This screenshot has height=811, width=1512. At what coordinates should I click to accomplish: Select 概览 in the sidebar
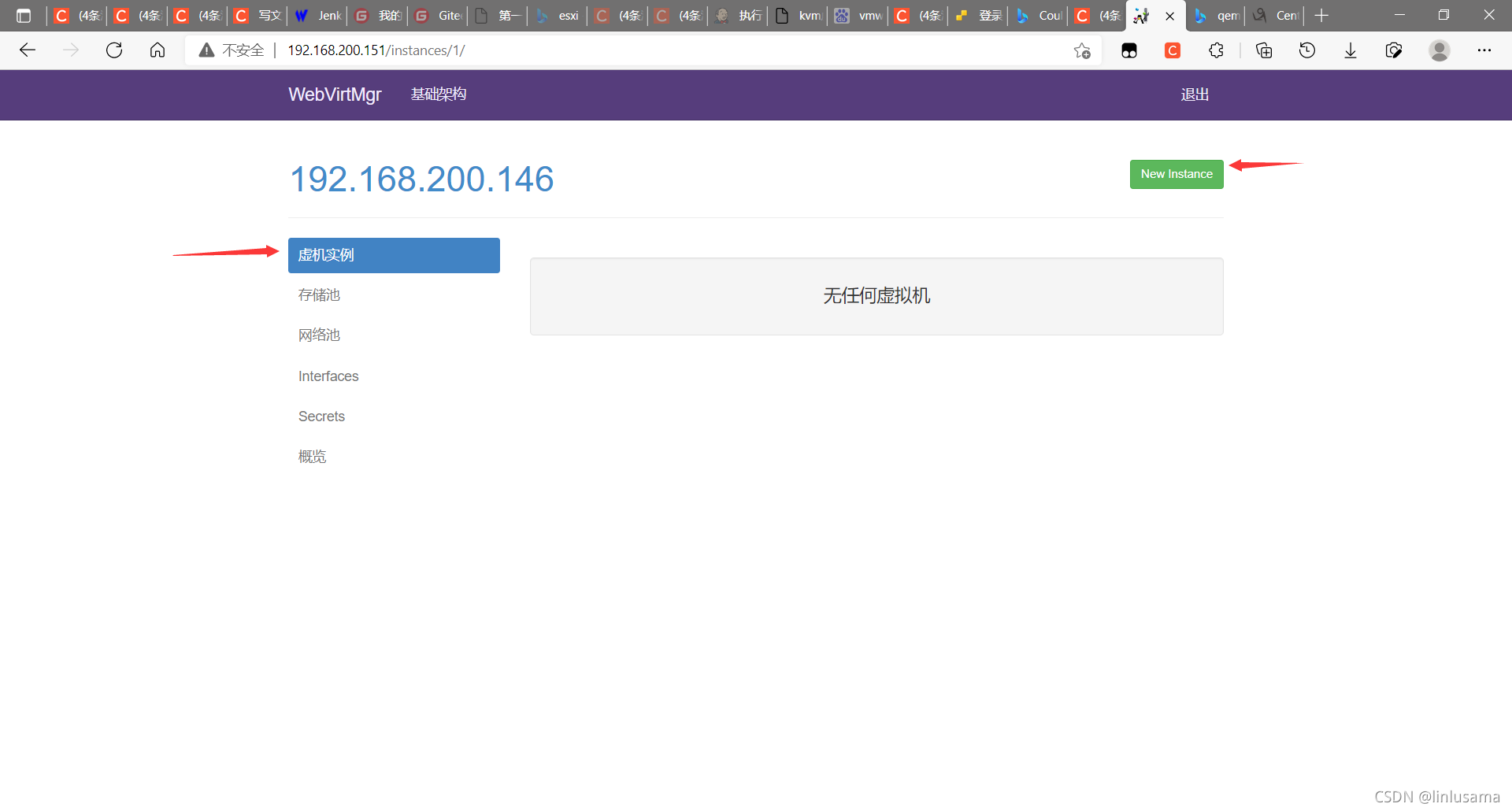[x=394, y=457]
